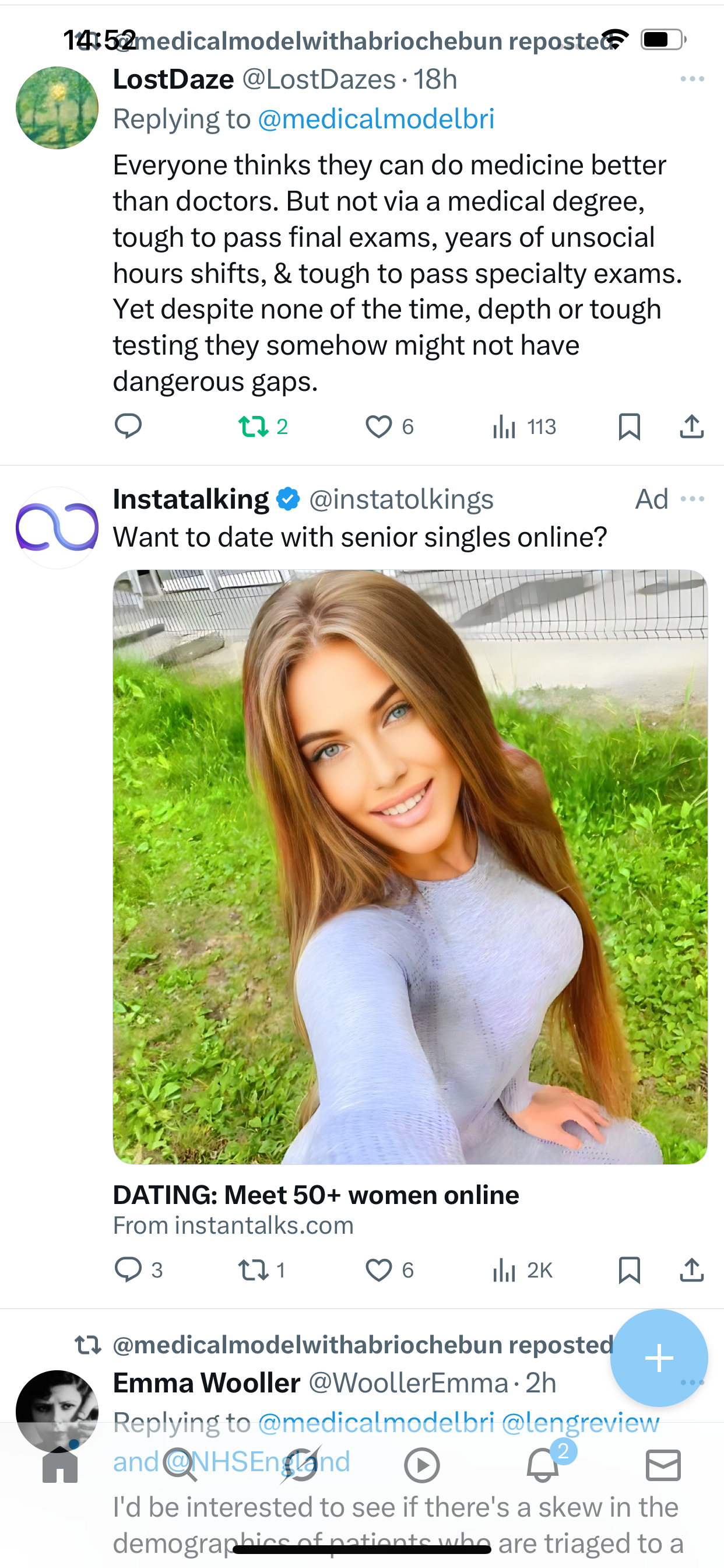This screenshot has height=1568, width=724.
Task: Like the Instatalking ad
Action: tap(379, 1270)
